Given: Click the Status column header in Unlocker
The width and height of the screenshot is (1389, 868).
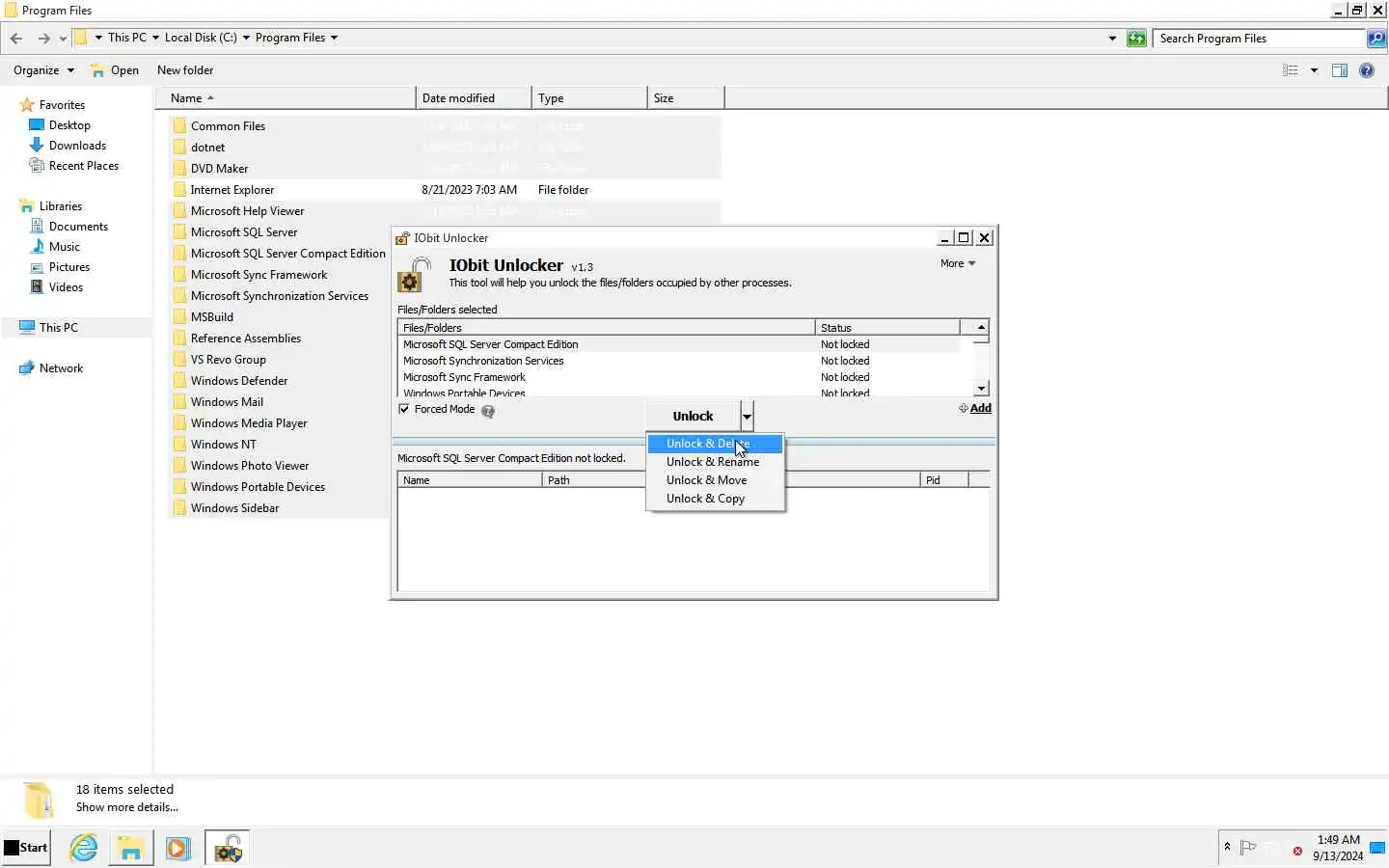Looking at the screenshot, I should [887, 328].
